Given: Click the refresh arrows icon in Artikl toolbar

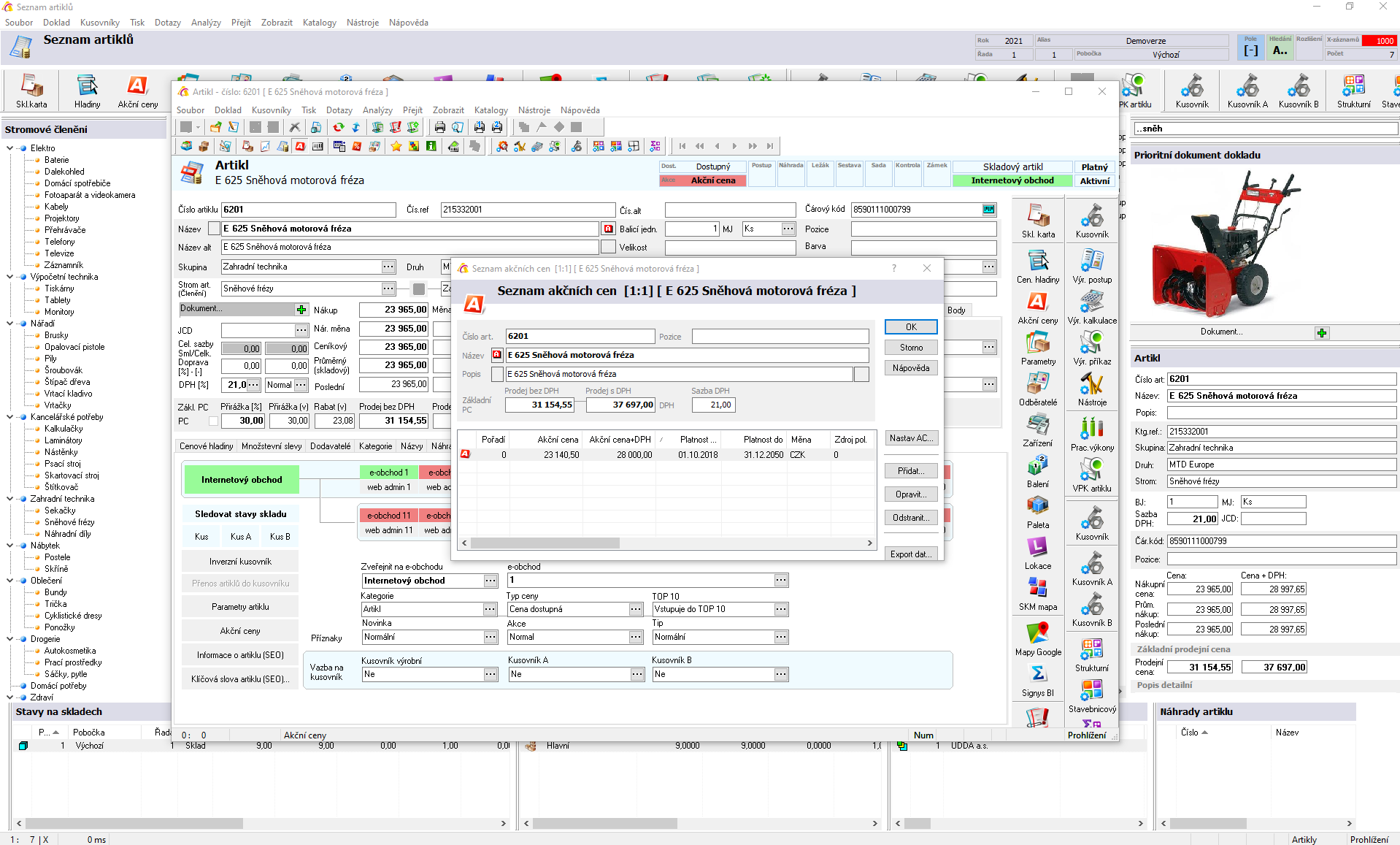Looking at the screenshot, I should pyautogui.click(x=338, y=127).
